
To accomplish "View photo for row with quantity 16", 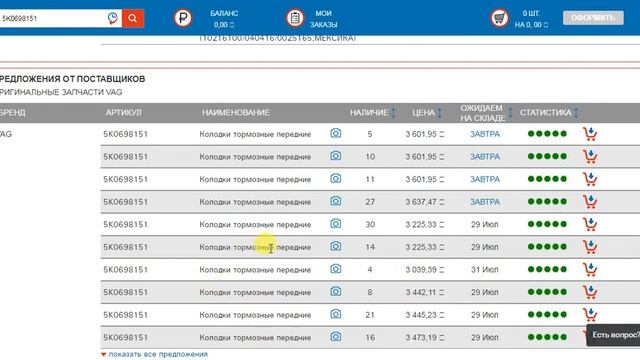I will coord(336,337).
